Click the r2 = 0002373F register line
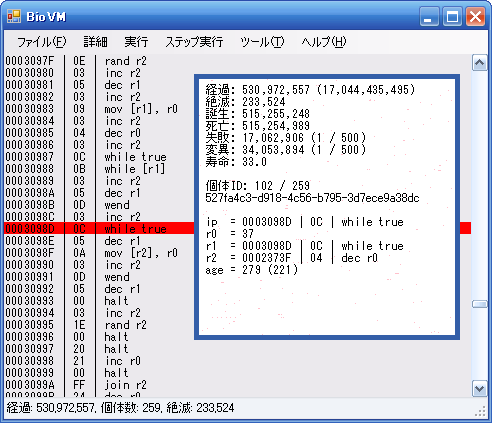This screenshot has width=492, height=423. tap(292, 258)
